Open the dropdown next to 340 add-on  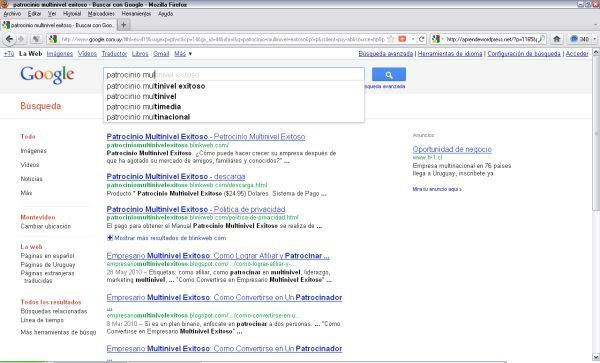[x=594, y=39]
